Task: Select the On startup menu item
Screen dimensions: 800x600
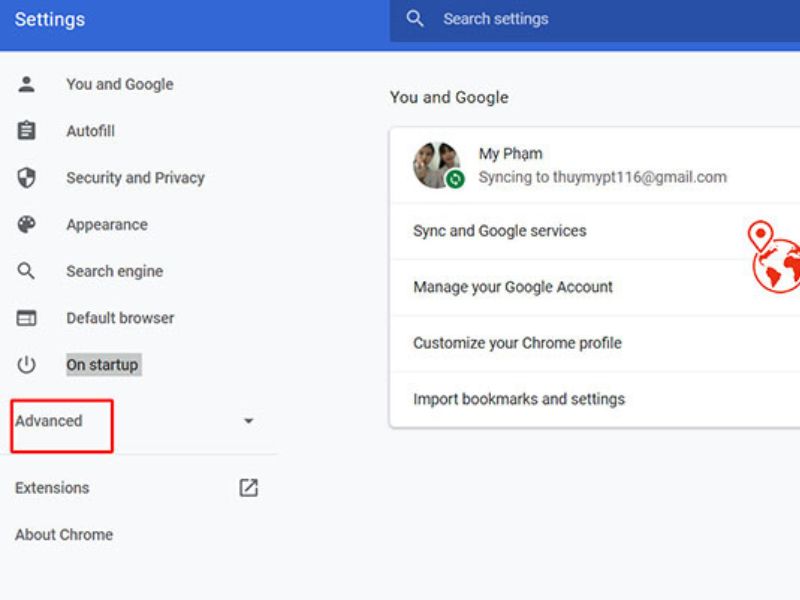Action: pyautogui.click(x=103, y=365)
